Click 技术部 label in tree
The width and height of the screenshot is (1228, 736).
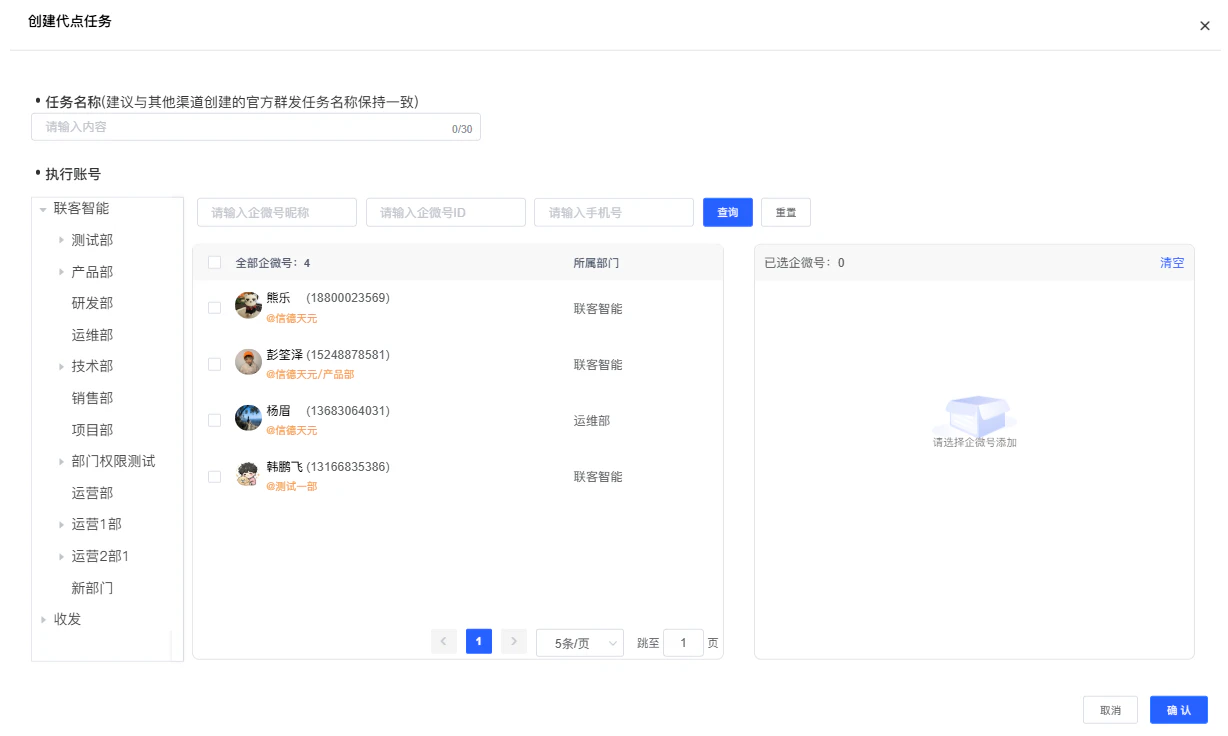click(92, 367)
